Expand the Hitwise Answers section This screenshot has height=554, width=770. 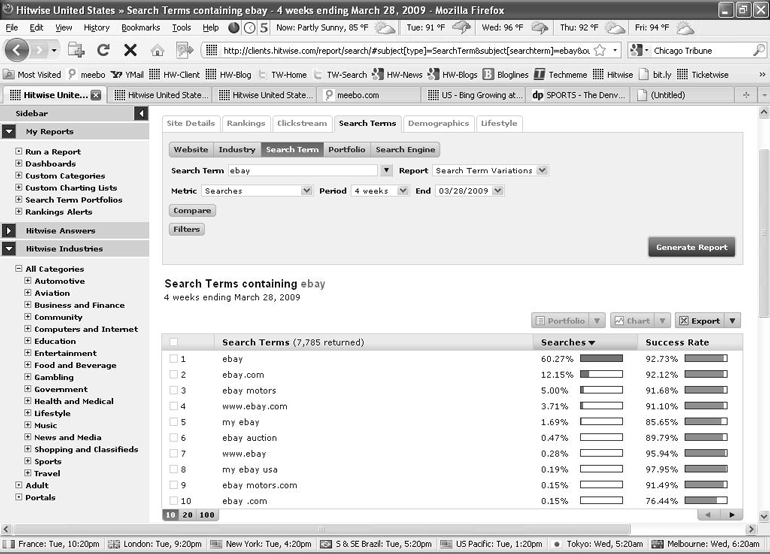pyautogui.click(x=8, y=230)
